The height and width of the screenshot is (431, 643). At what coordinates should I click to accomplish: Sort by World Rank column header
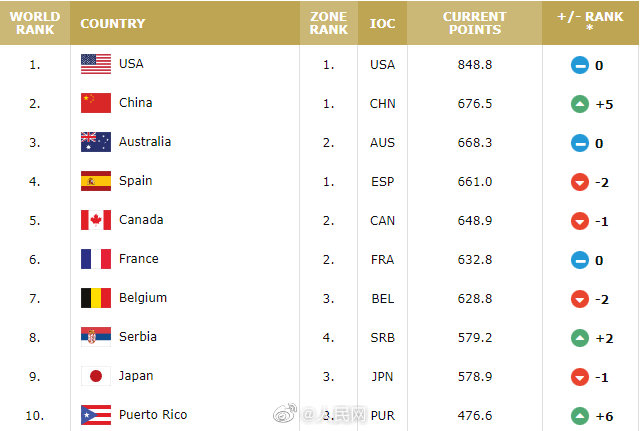coord(35,23)
